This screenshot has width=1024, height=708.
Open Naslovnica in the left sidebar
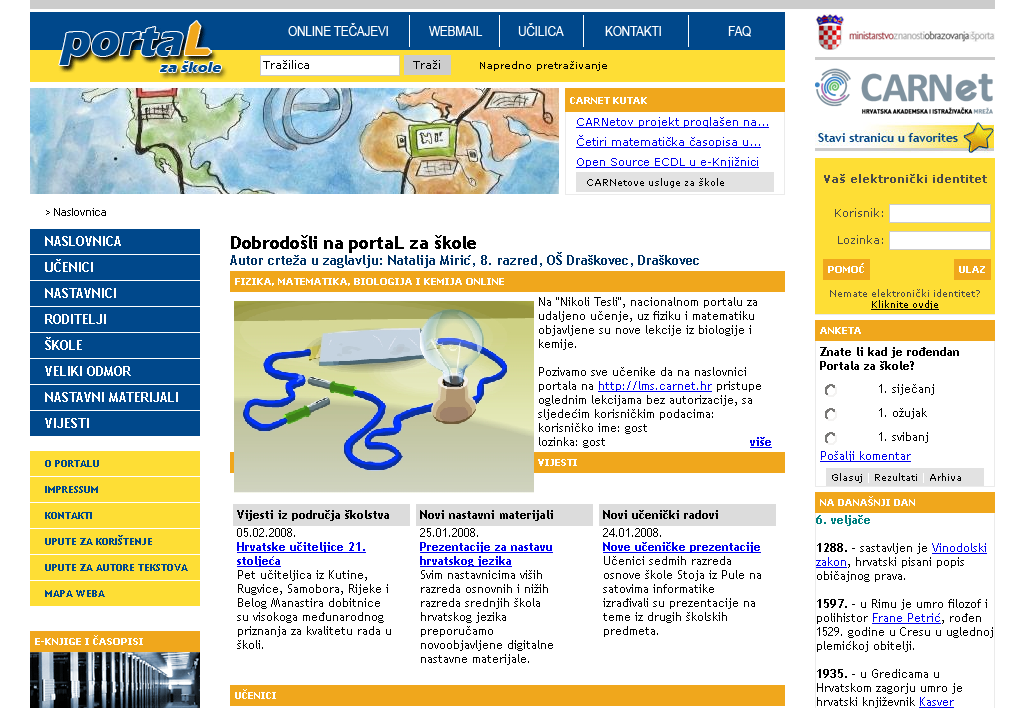pos(115,242)
